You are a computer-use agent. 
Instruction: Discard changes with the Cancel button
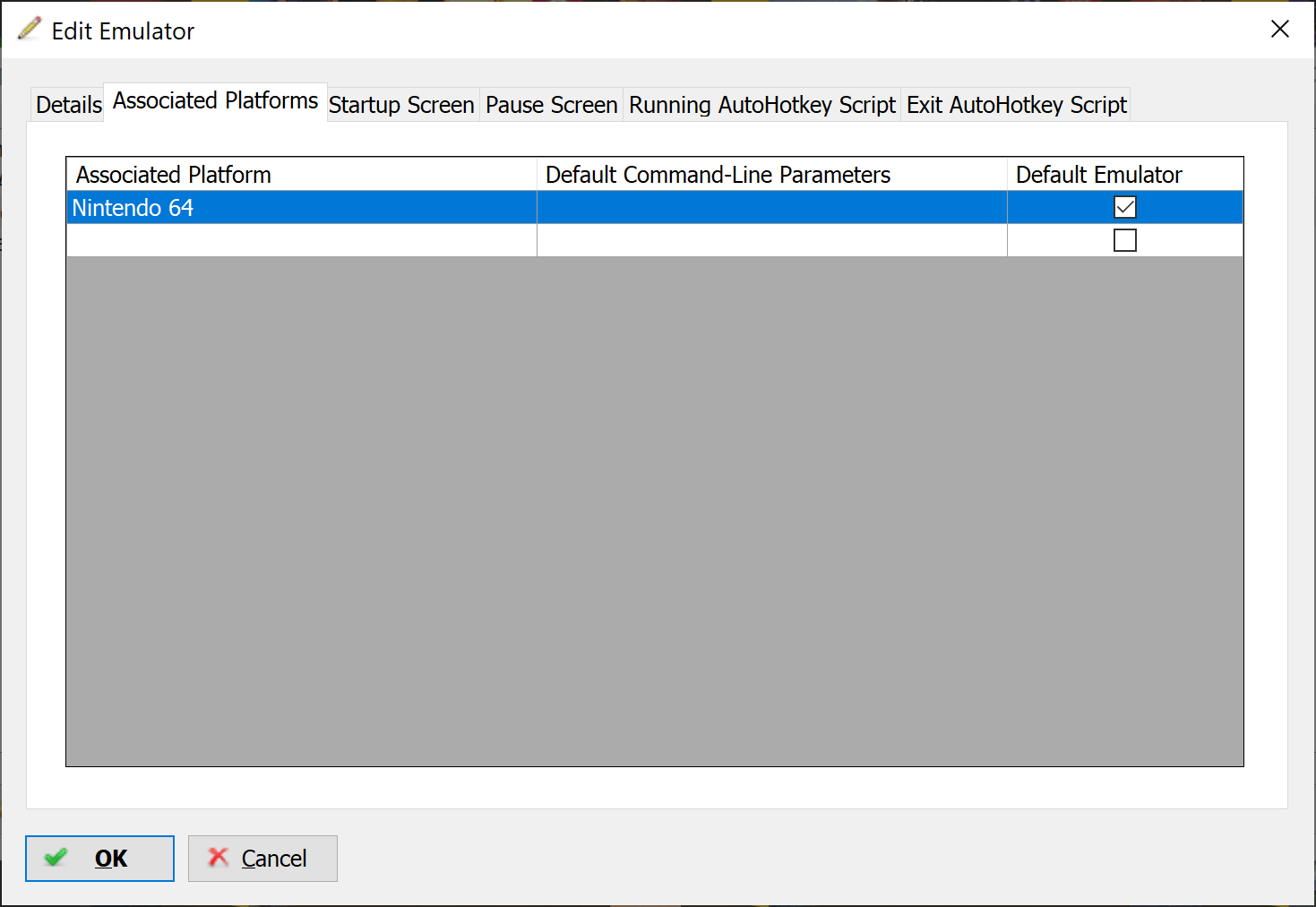point(262,859)
